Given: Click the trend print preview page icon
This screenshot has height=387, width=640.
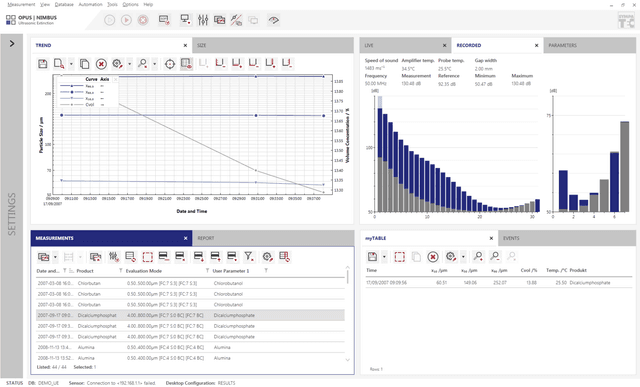Looking at the screenshot, I should (x=59, y=64).
